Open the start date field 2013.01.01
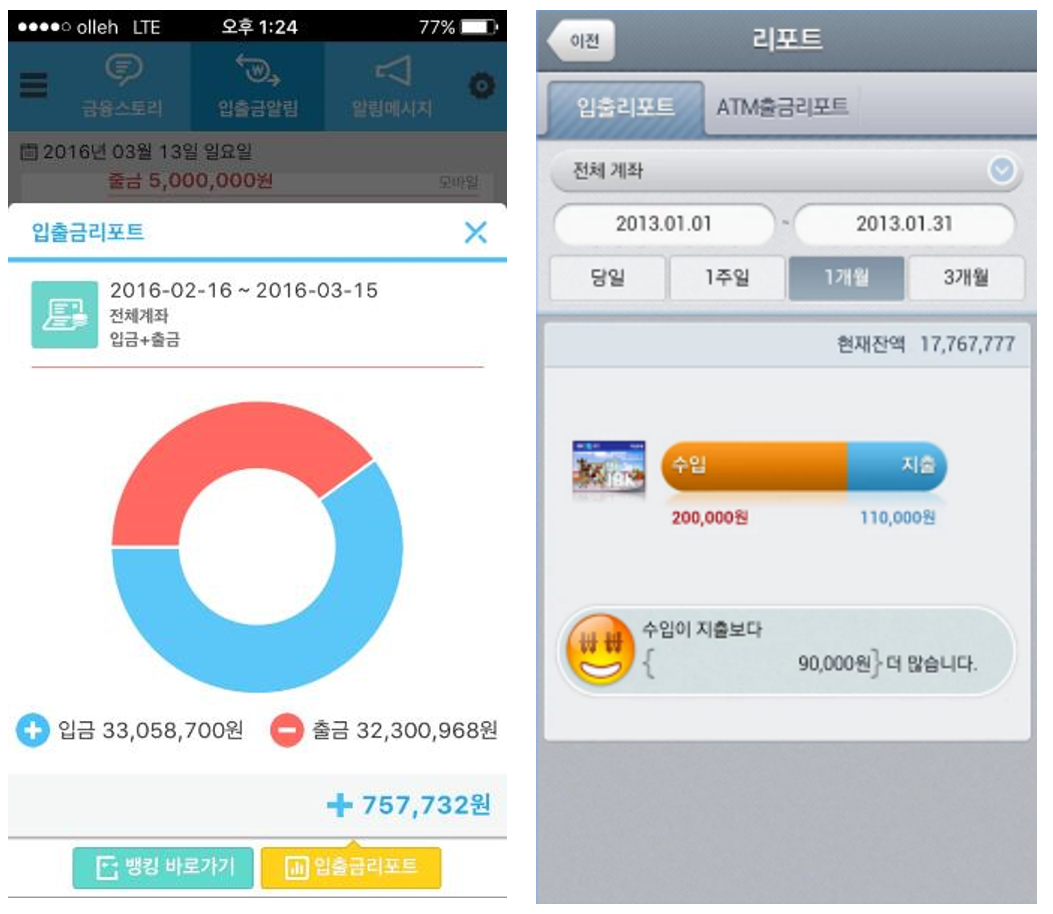The image size is (1053, 914). pyautogui.click(x=664, y=224)
